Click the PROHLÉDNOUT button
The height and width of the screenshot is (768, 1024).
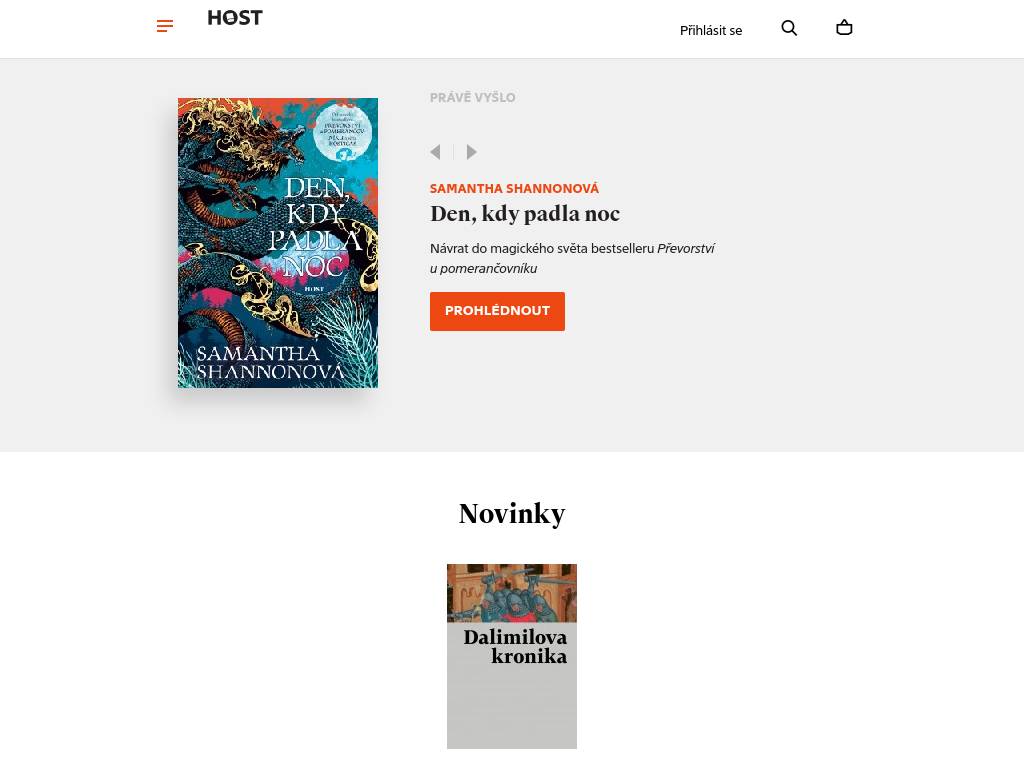click(497, 312)
